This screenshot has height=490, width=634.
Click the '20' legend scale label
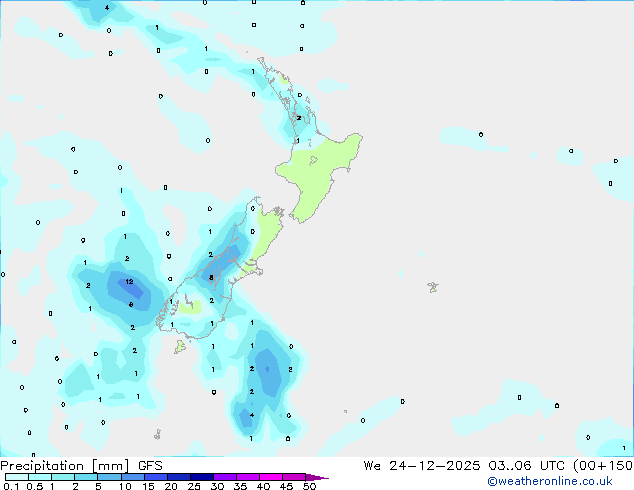(171, 486)
